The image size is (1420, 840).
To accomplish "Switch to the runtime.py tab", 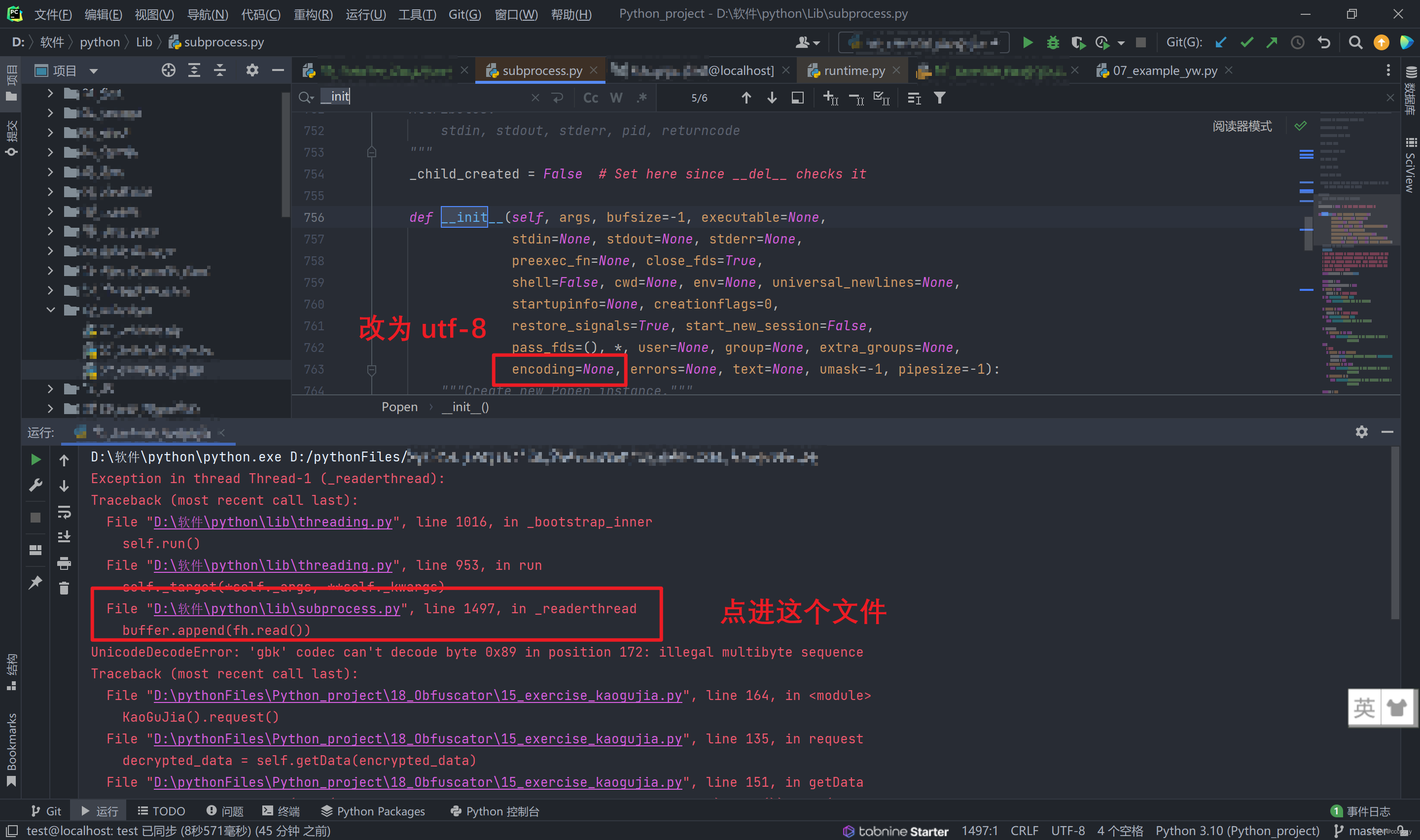I will click(853, 71).
